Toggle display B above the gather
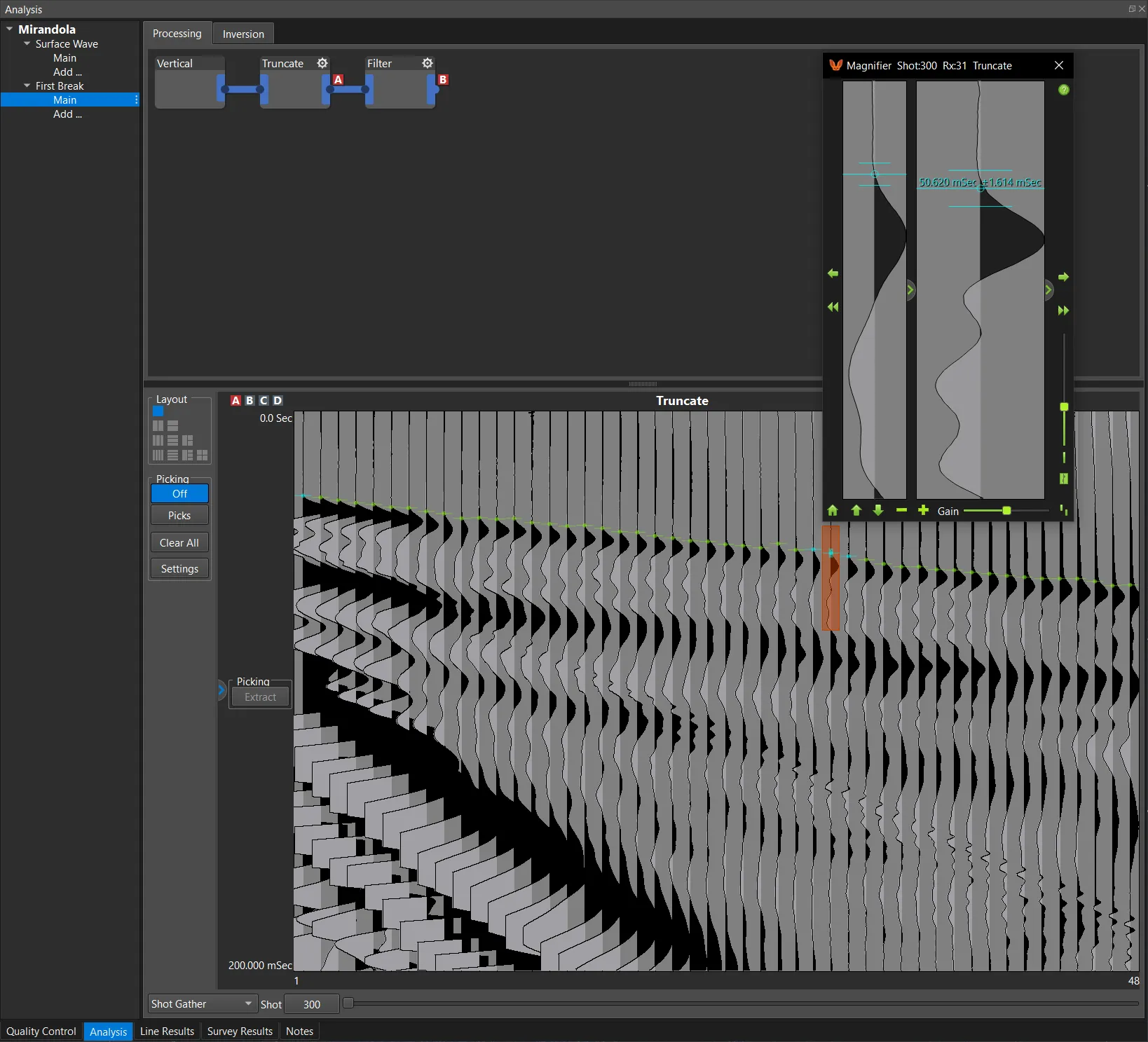Screen dimensions: 1148x1042 click(x=250, y=400)
